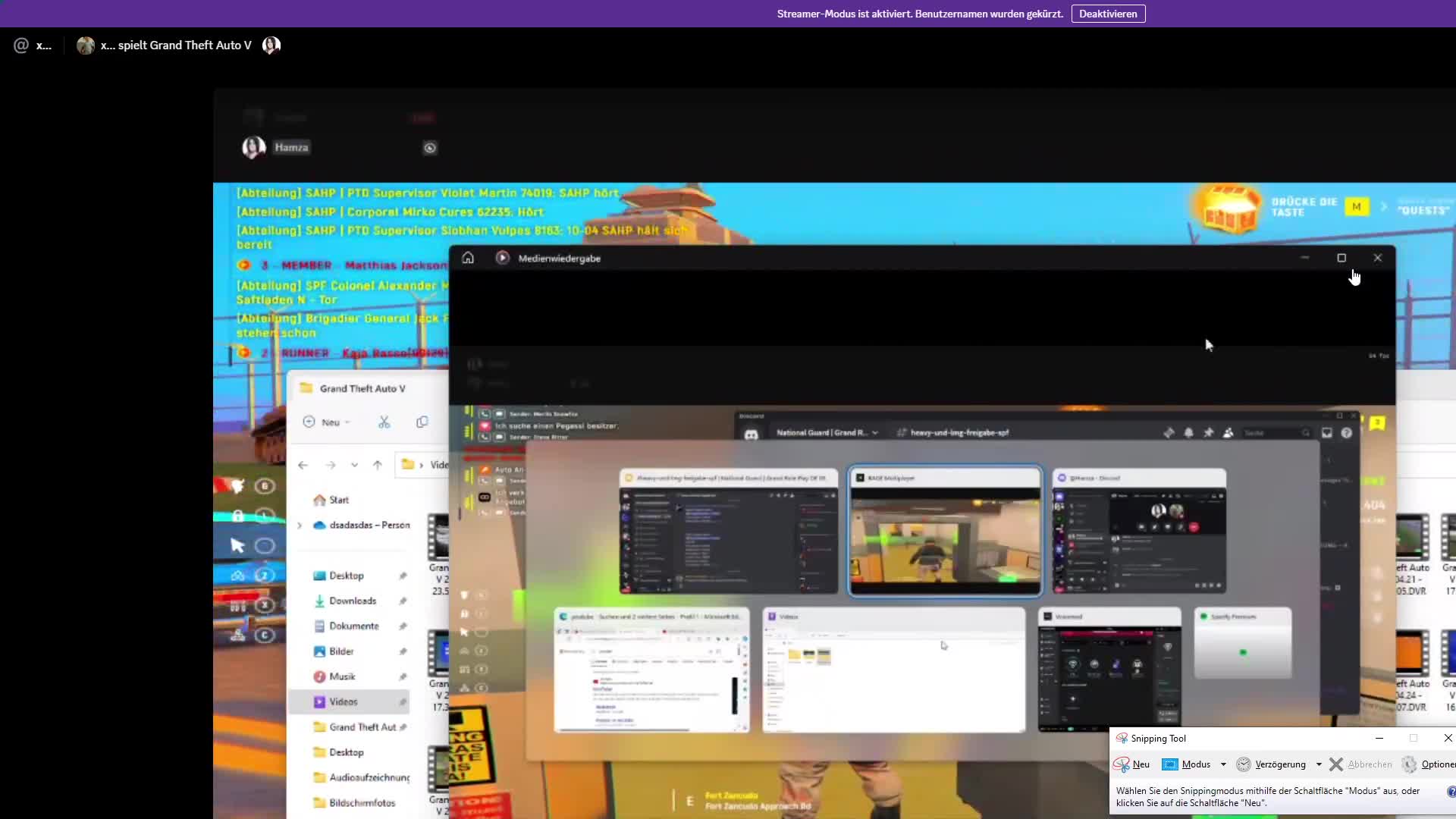Open Optionen in the Snipping Tool
1456x819 pixels.
[x=1429, y=764]
